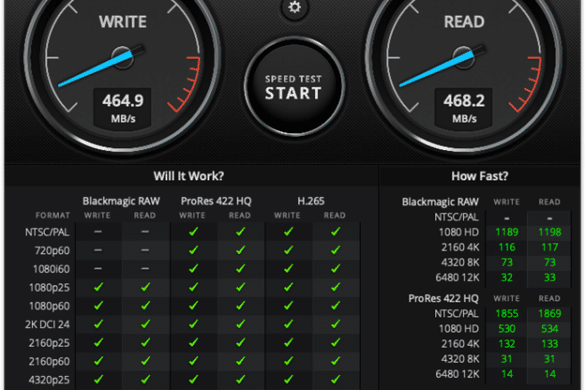
Task: Select the ProRes 422 HQ heading in How Fast
Action: 443,299
